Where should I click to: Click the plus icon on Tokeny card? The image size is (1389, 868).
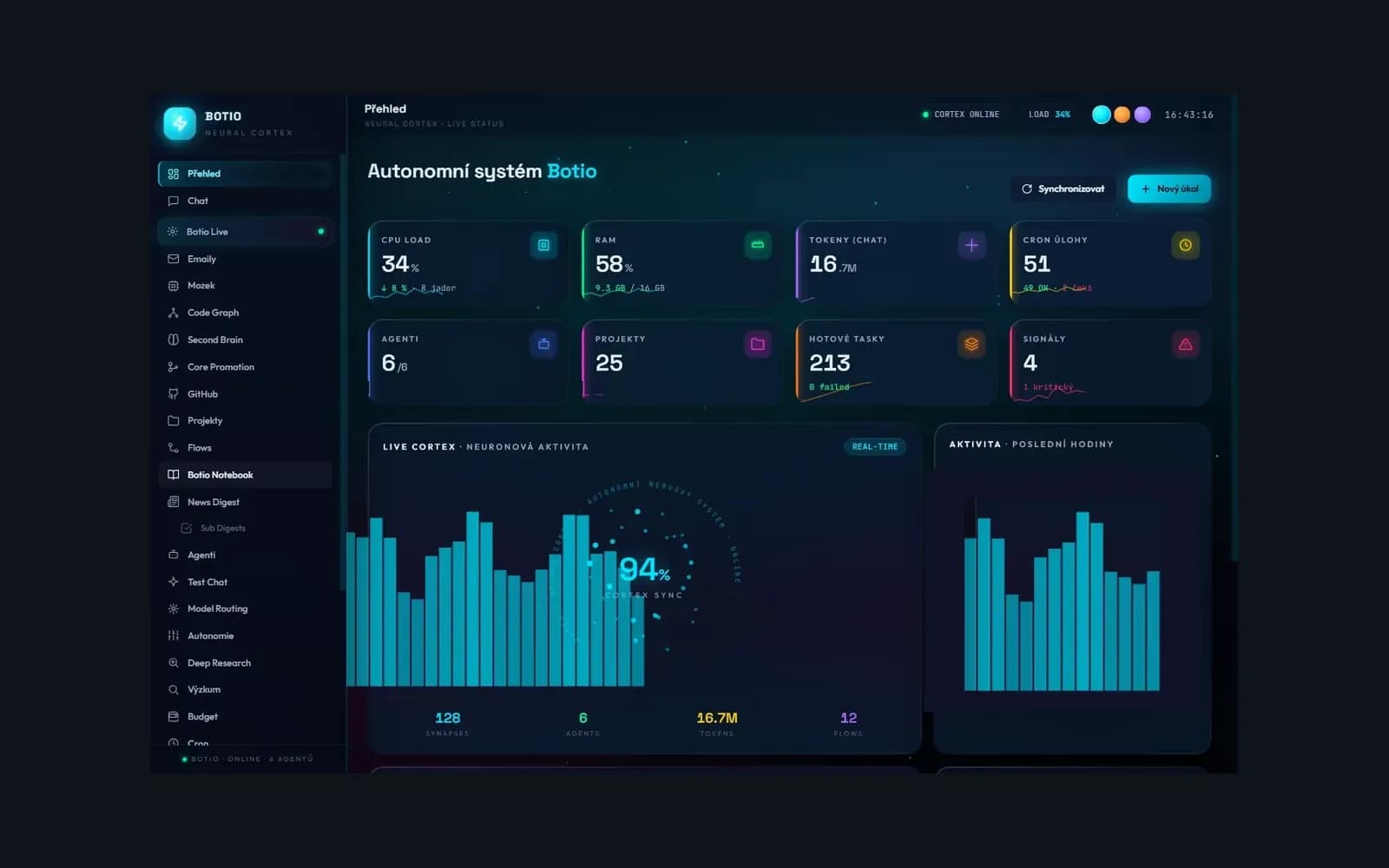pos(971,245)
